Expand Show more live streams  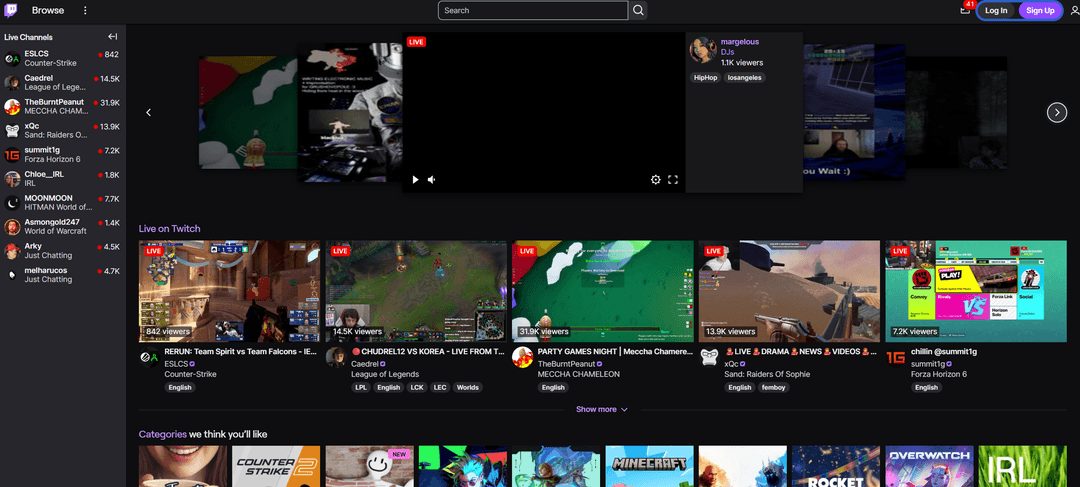(x=602, y=409)
